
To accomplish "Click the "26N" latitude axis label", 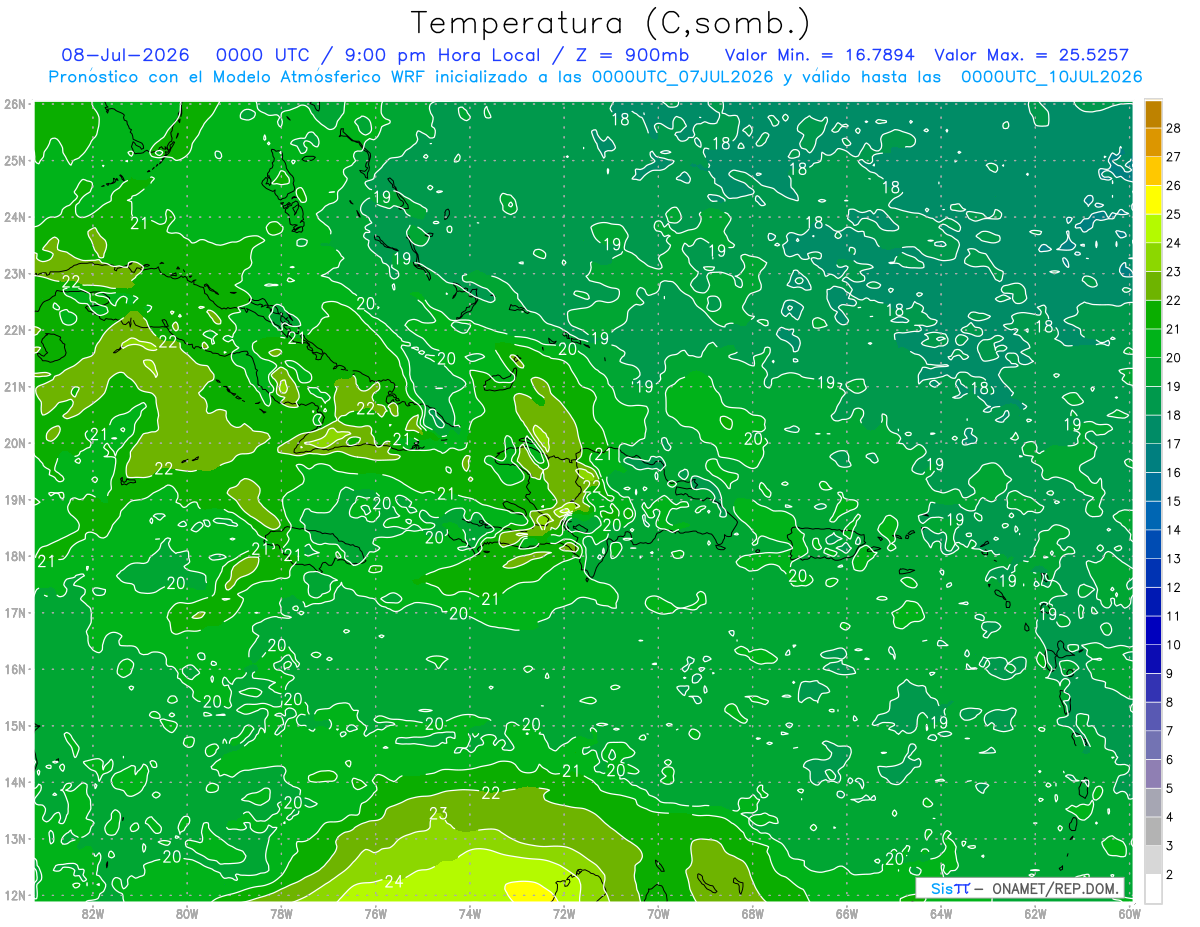I will click(14, 104).
